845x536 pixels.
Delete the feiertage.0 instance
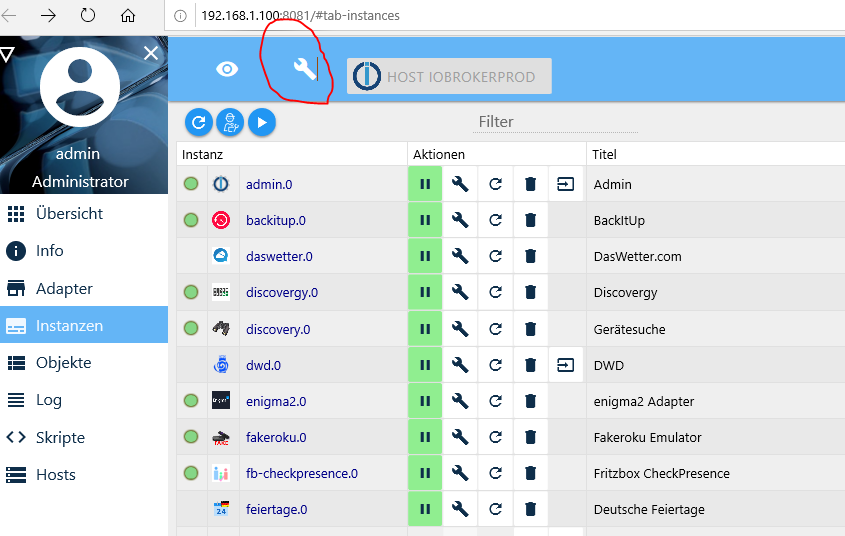tap(530, 509)
